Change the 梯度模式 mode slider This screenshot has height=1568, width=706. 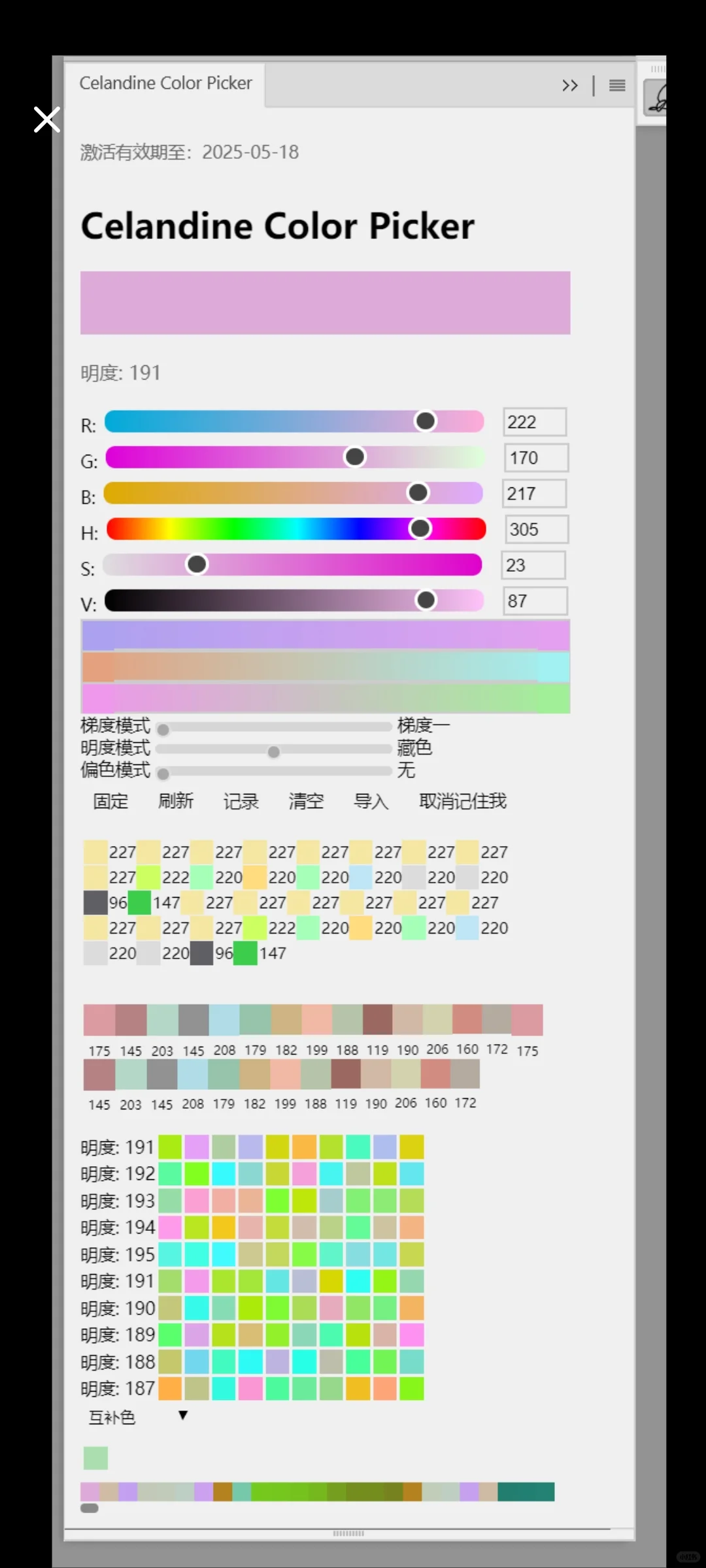coord(274,727)
